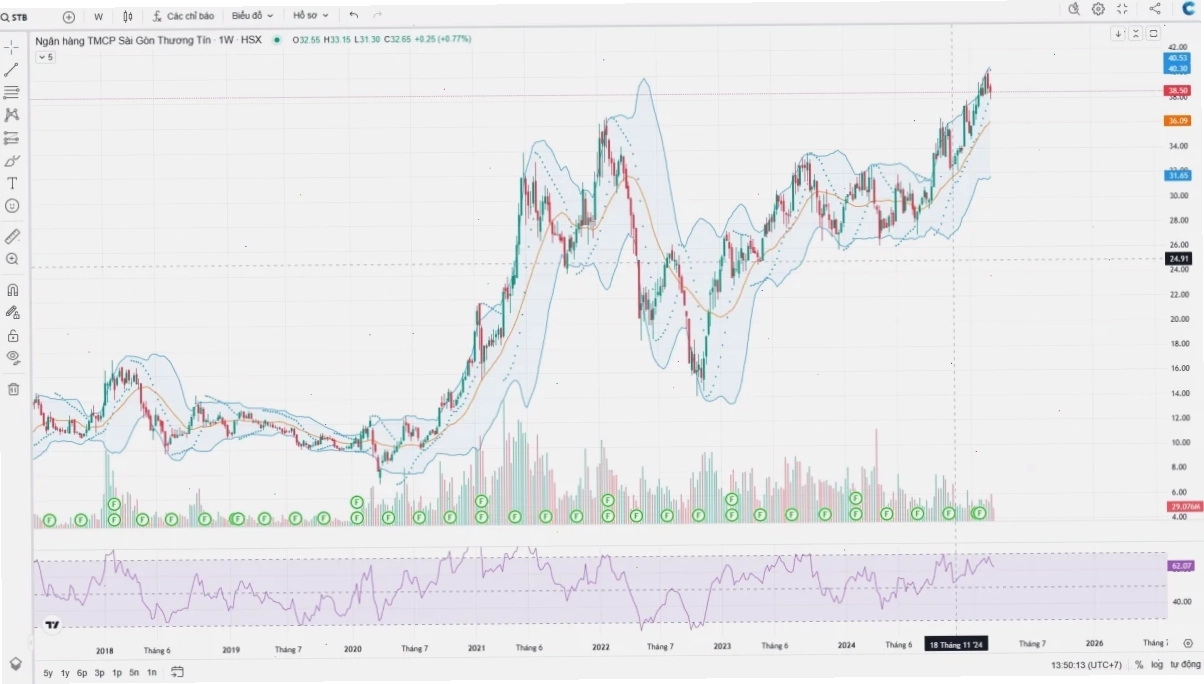Open the candlestick chart style picker
Image resolution: width=1204 pixels, height=684 pixels.
[128, 16]
